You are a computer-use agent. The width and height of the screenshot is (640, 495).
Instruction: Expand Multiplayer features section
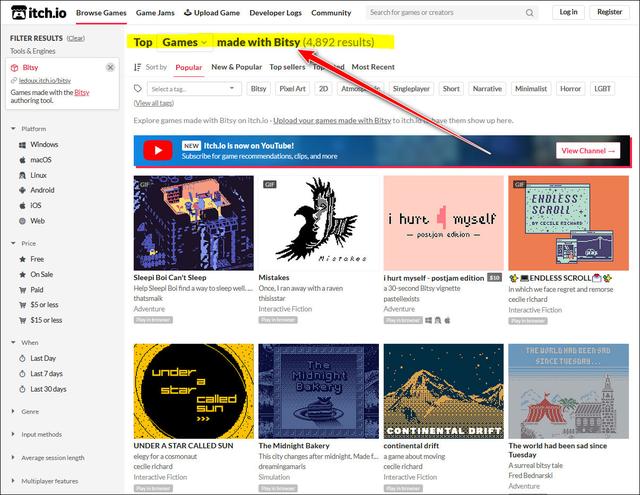13,481
